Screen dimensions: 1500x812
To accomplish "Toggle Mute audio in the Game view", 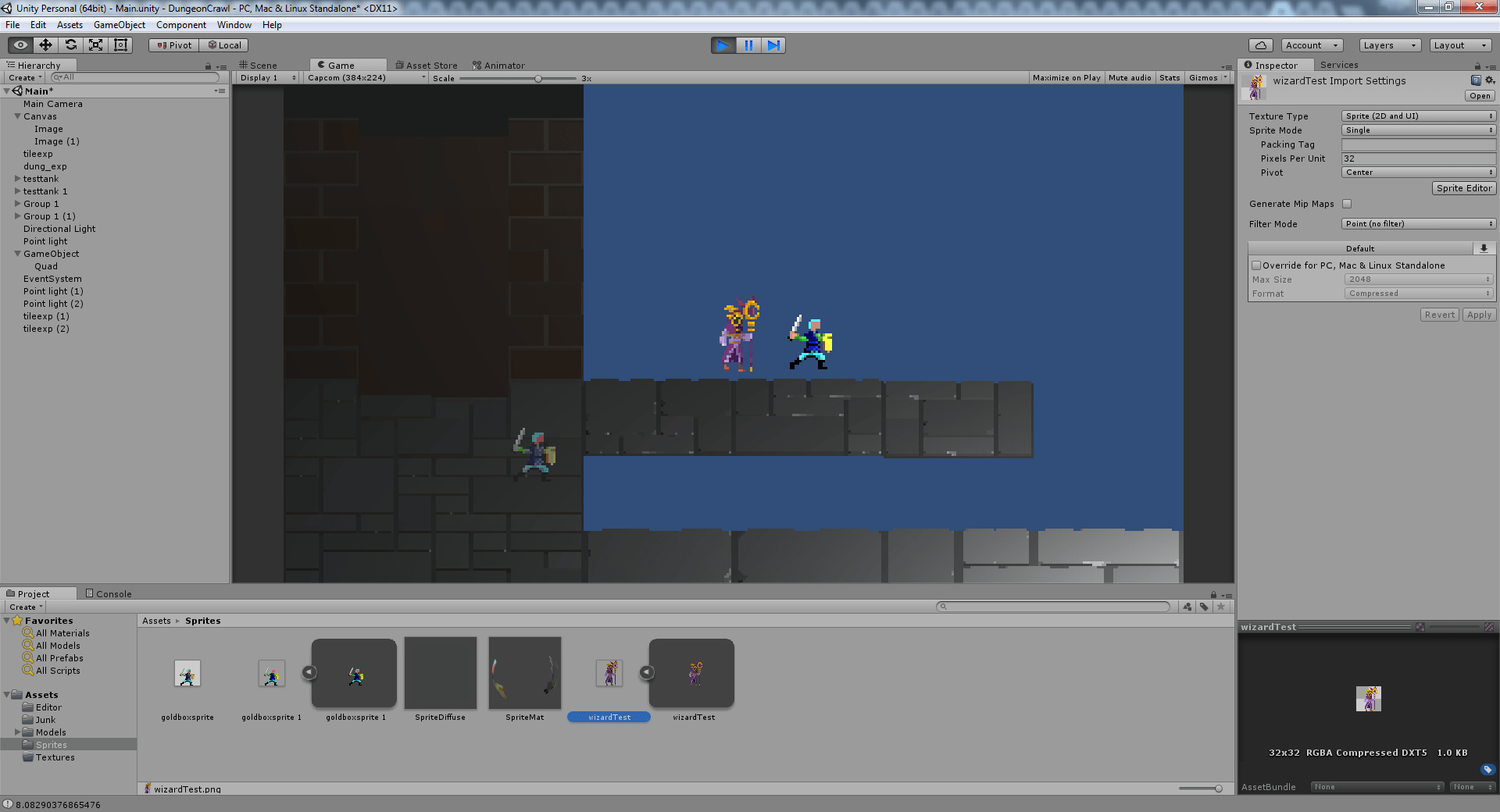I will (1129, 77).
